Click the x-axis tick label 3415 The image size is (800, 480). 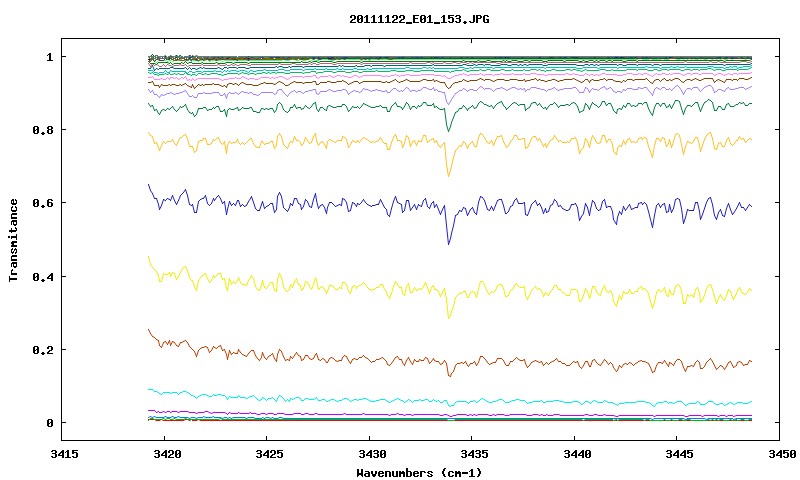(x=64, y=454)
